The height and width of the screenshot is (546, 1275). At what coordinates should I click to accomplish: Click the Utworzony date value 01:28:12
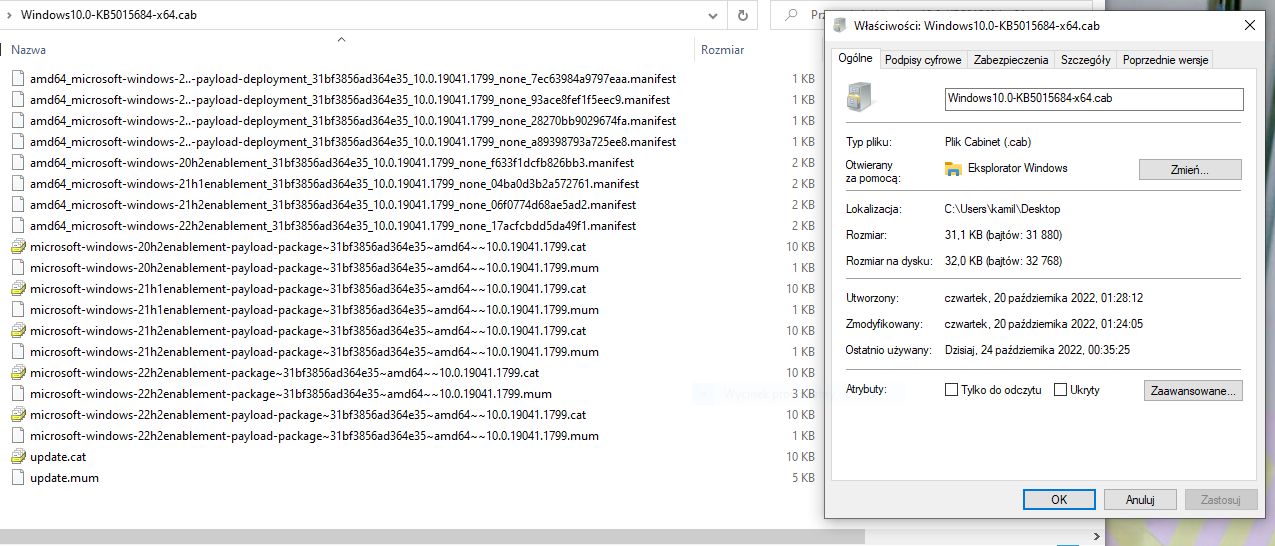1043,298
